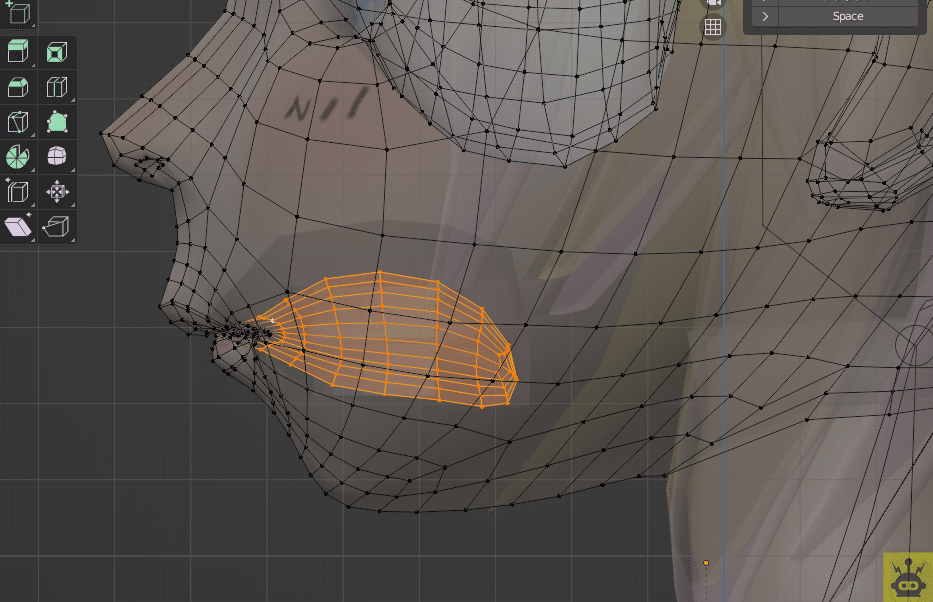
Task: Activate the Shrink/Fatten tool
Action: [x=57, y=192]
